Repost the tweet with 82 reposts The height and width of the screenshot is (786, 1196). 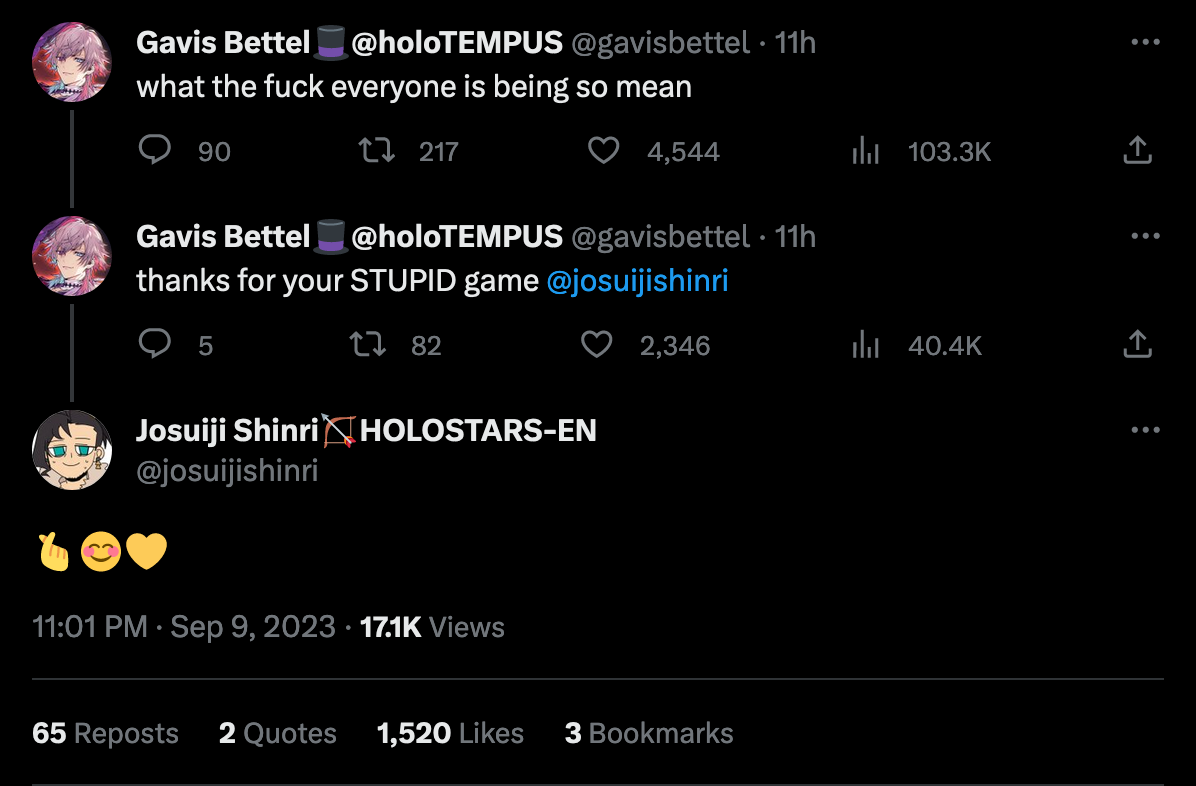tap(370, 345)
